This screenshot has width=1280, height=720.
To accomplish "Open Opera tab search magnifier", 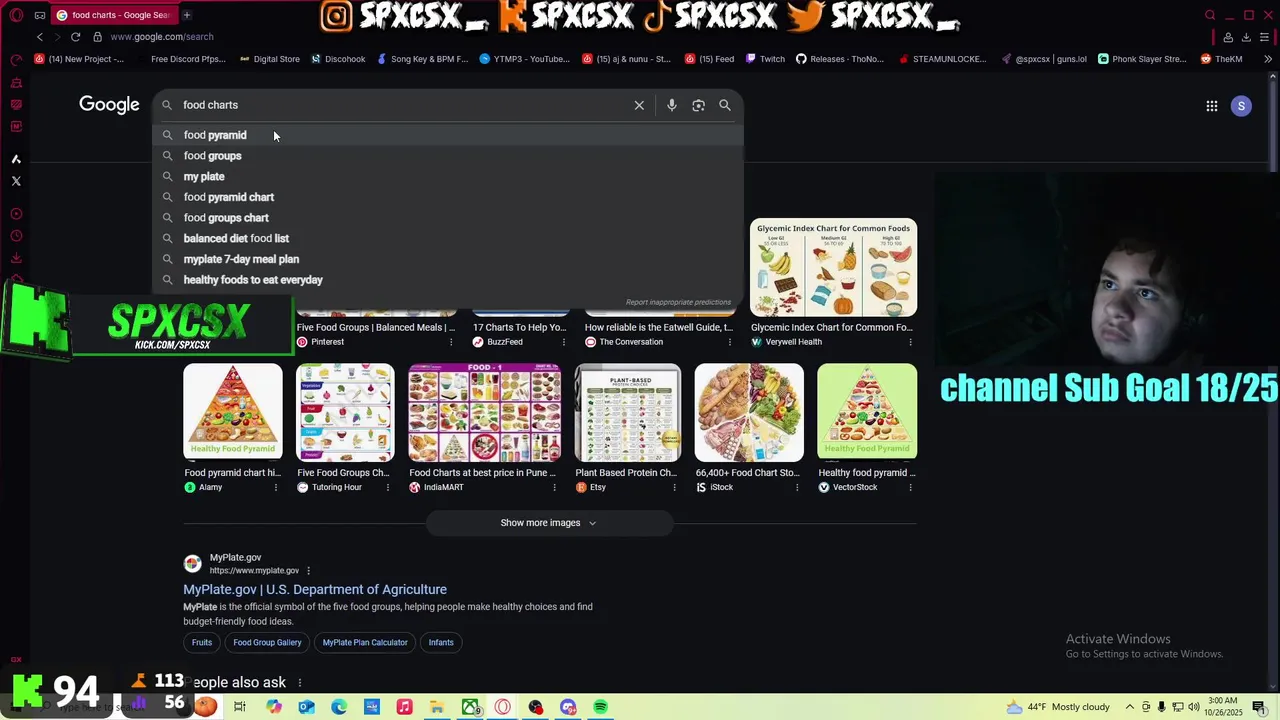I will tap(1210, 15).
